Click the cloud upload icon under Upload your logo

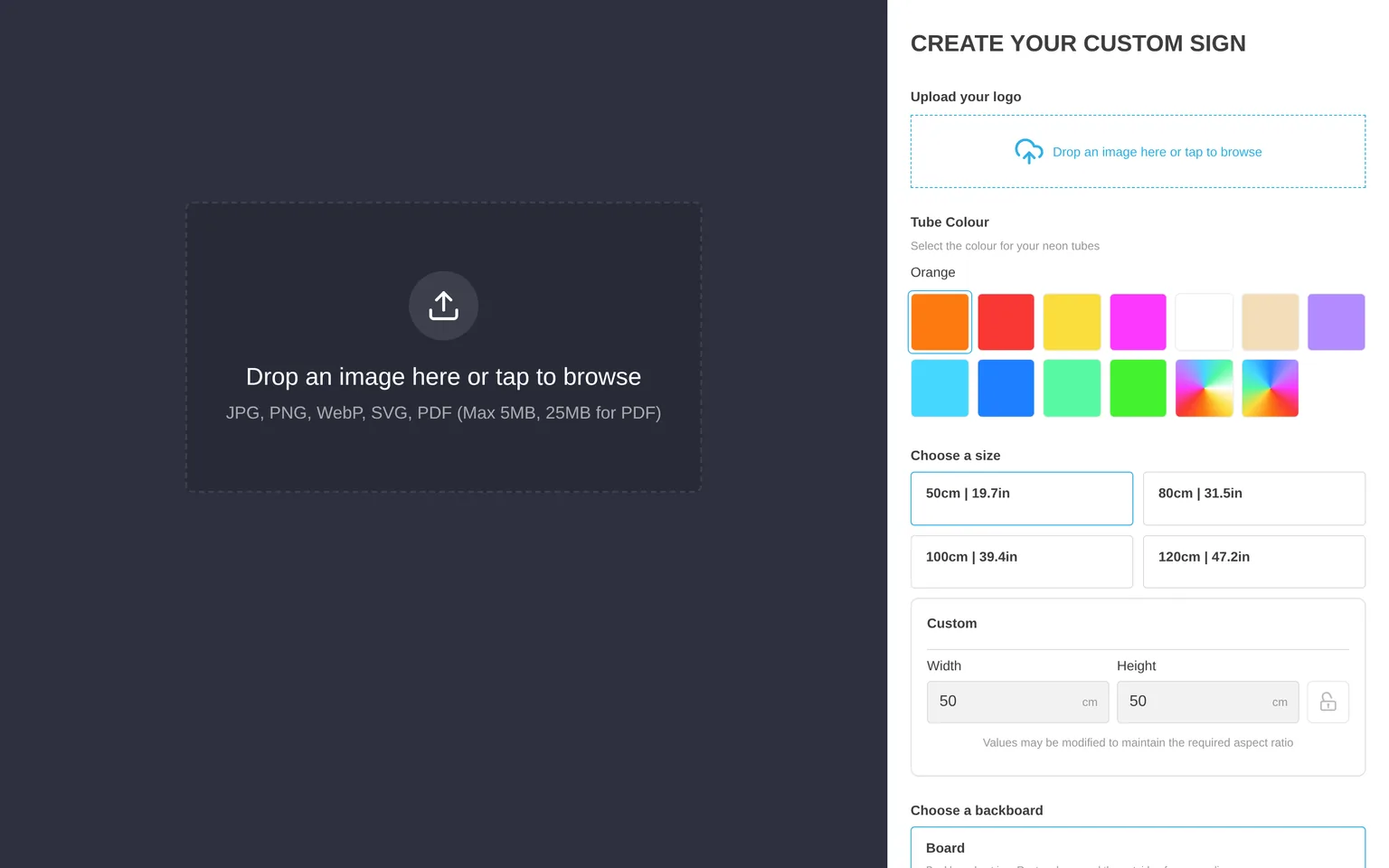[x=1028, y=151]
